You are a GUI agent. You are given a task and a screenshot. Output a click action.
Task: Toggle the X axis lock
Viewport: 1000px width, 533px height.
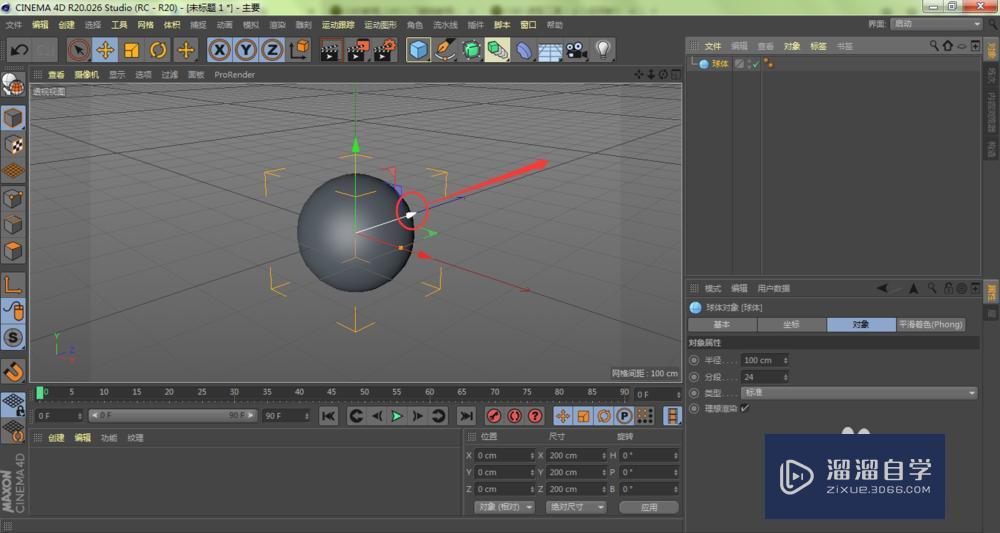point(219,50)
